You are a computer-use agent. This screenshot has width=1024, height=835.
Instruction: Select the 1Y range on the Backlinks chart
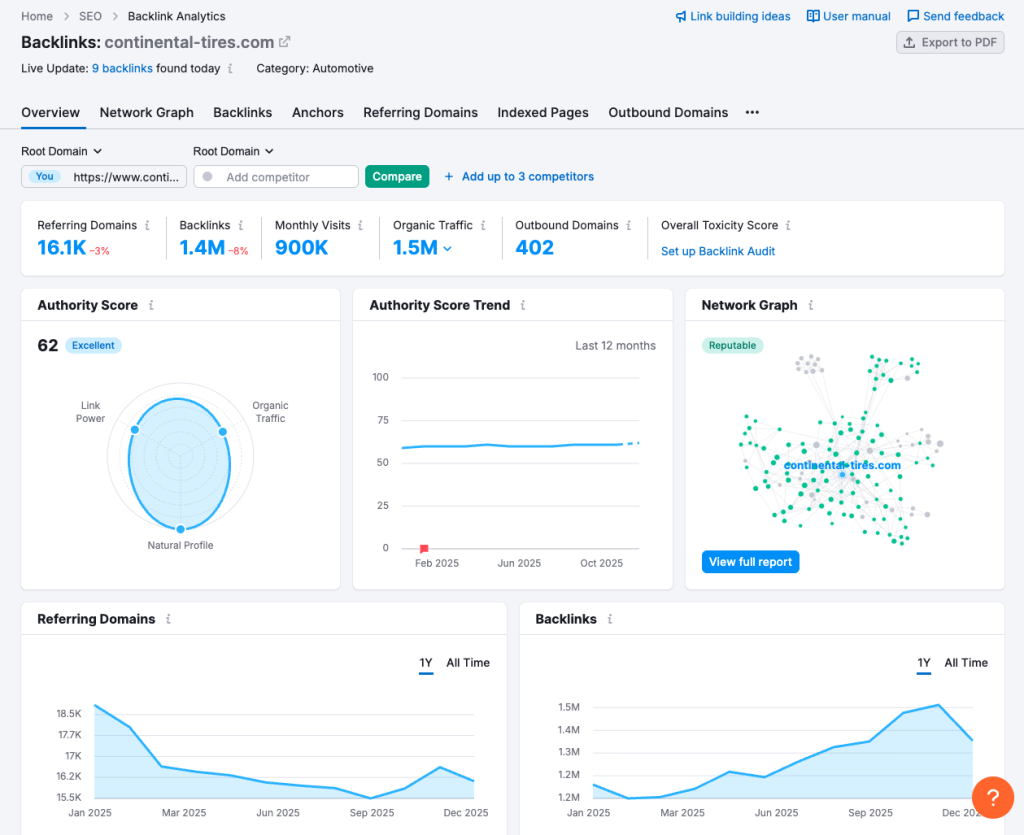(x=923, y=663)
